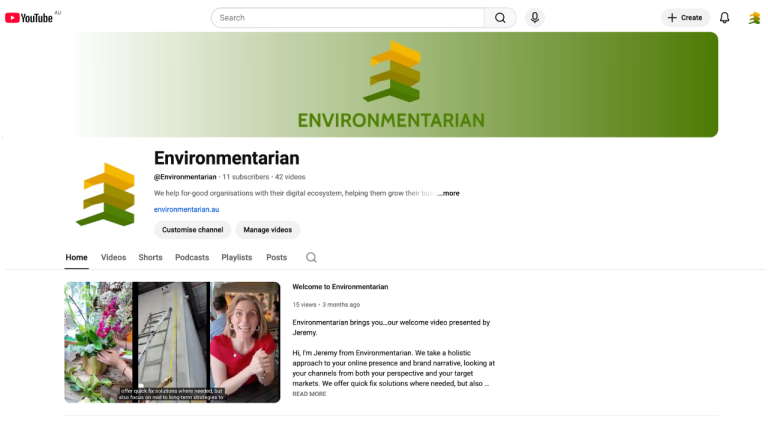The width and height of the screenshot is (768, 432).
Task: Click the 42 videos text
Action: [x=290, y=177]
